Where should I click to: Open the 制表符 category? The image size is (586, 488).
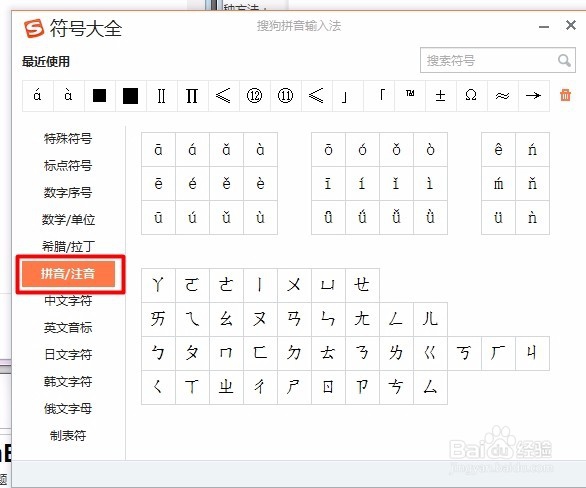(68, 435)
